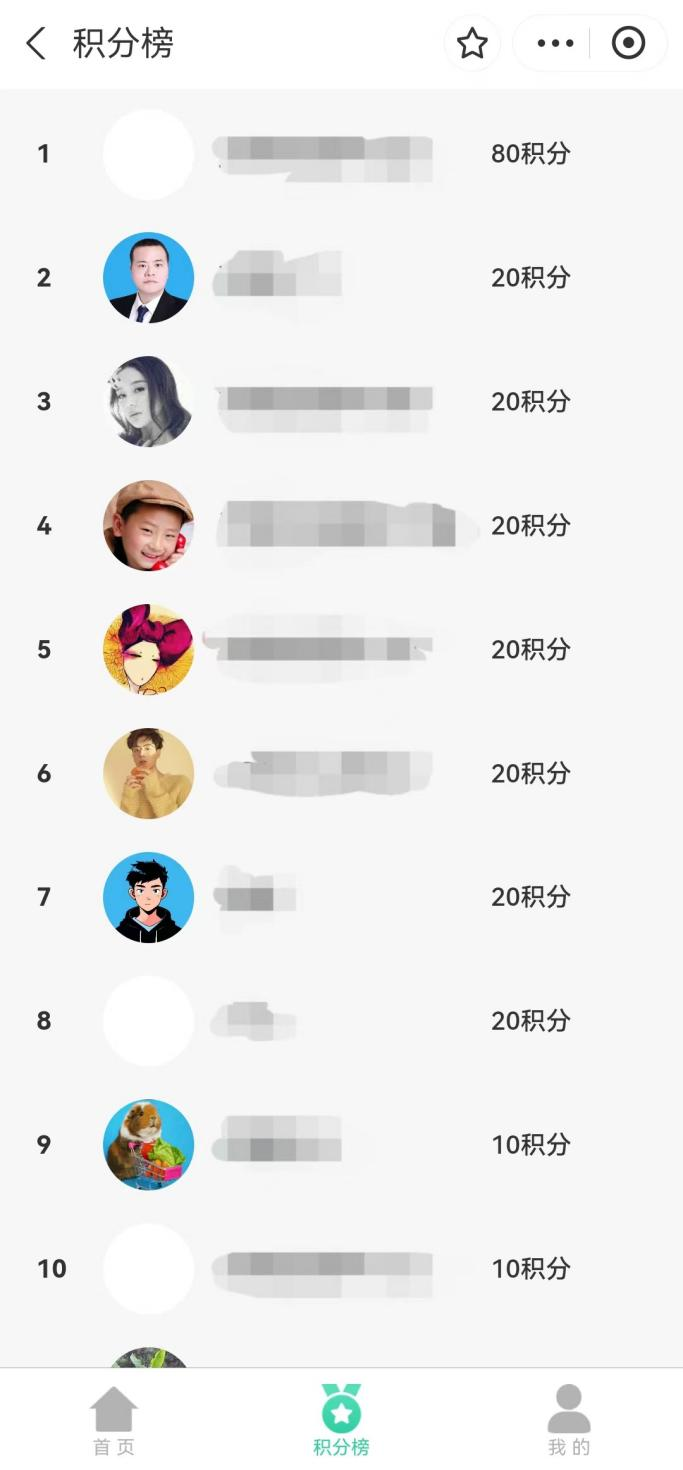This screenshot has width=683, height=1470.
Task: Go to the 我的 profile tab
Action: pos(569,1421)
